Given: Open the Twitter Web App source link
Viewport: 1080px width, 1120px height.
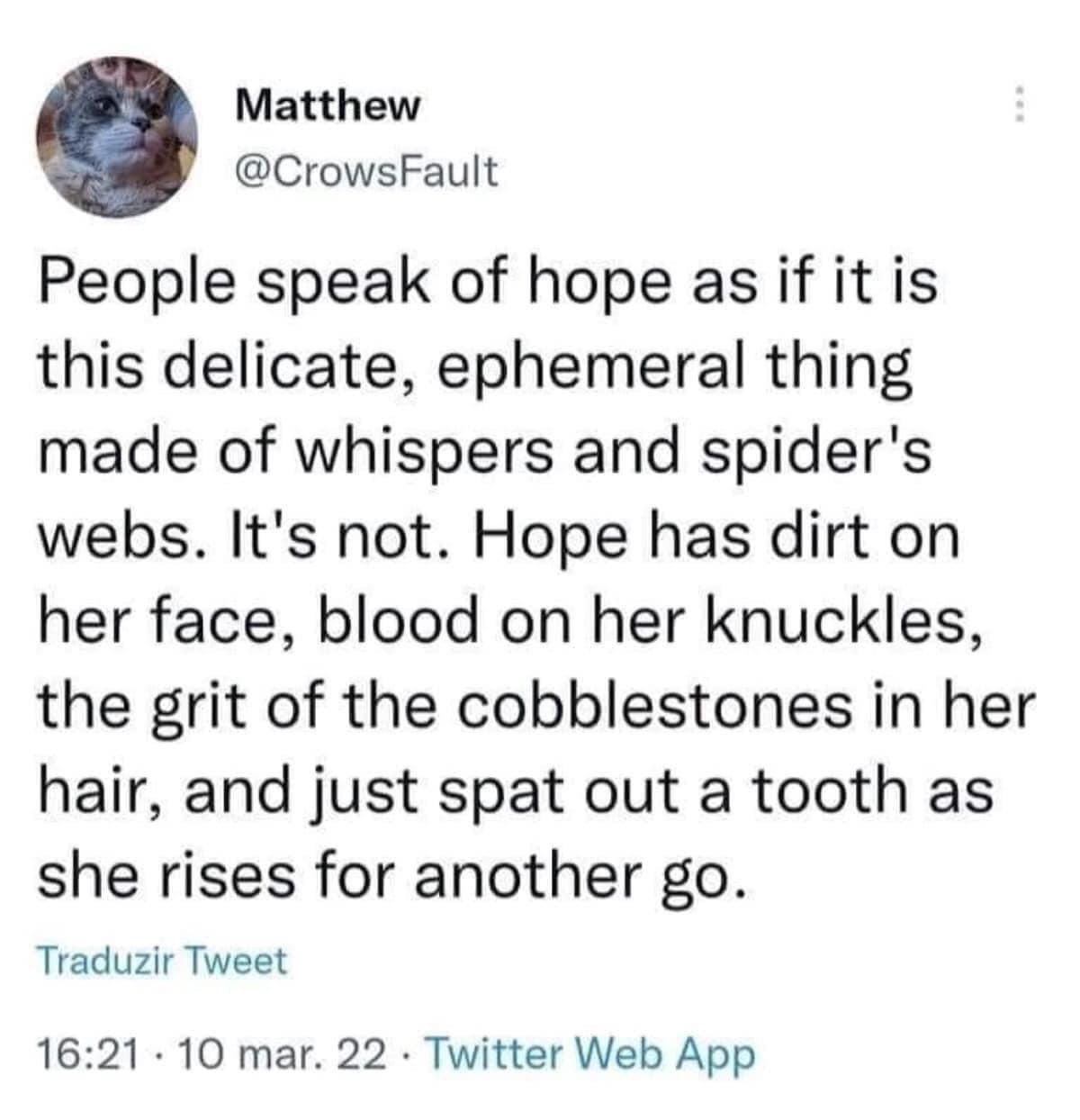Looking at the screenshot, I should pos(591,1052).
